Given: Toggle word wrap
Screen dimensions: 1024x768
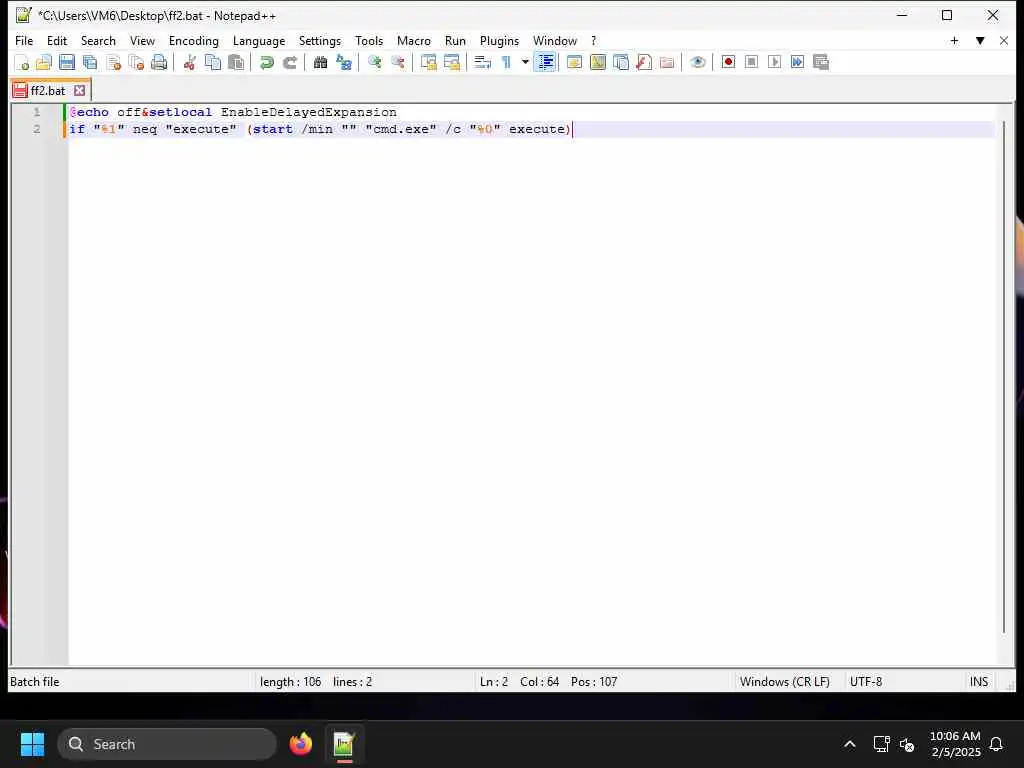Looking at the screenshot, I should click(x=483, y=63).
